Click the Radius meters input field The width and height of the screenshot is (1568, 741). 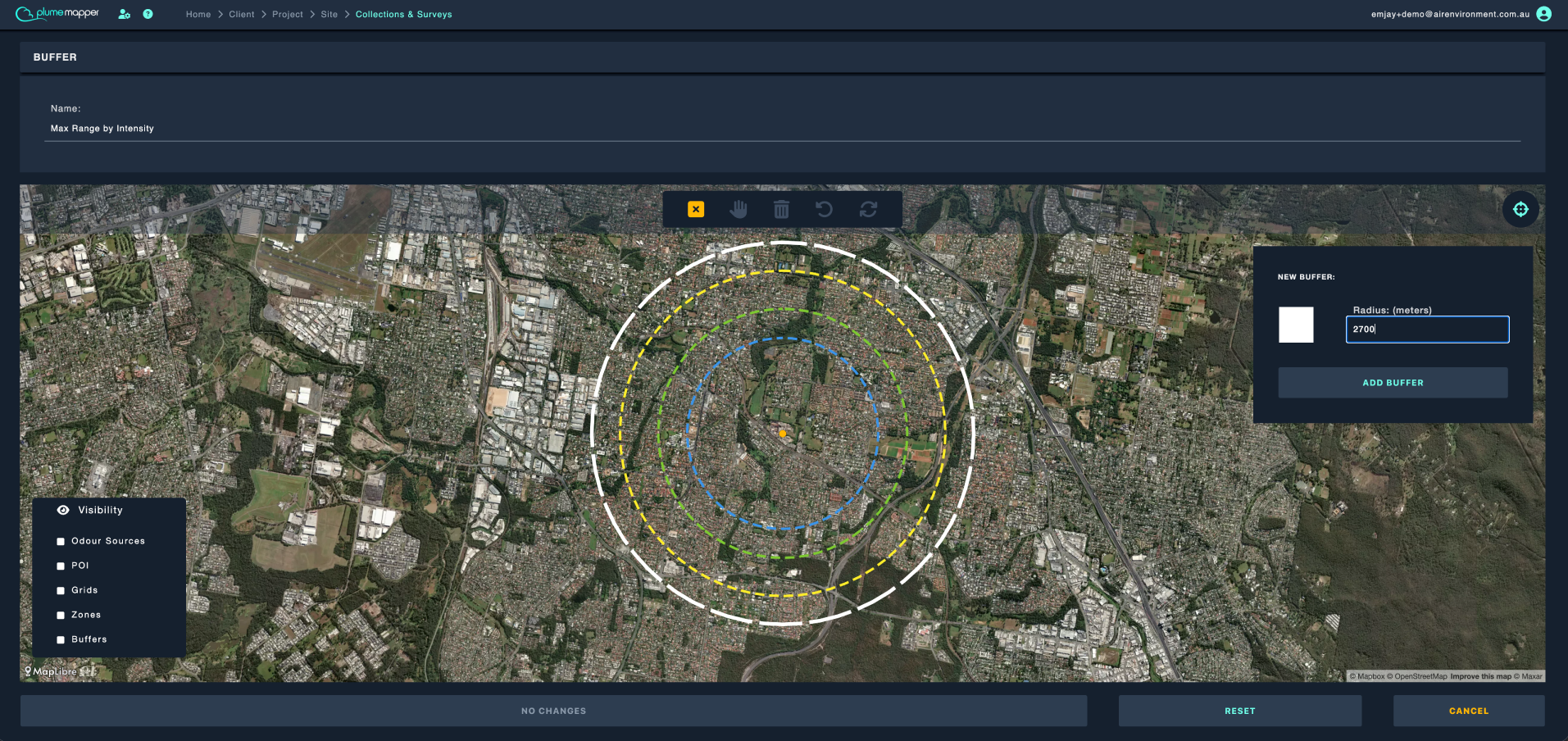click(x=1427, y=329)
